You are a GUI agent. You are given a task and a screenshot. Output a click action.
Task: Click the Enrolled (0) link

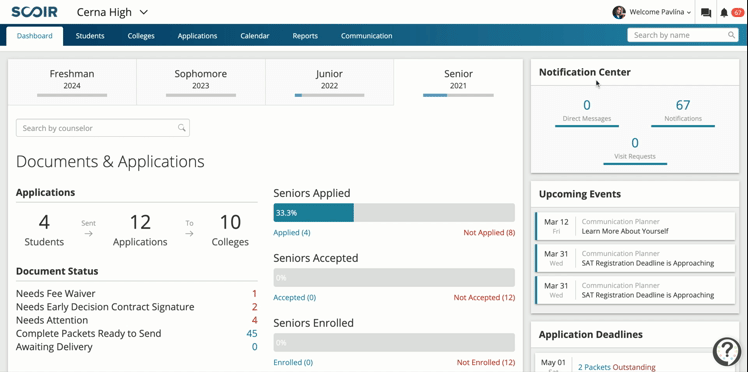point(293,362)
